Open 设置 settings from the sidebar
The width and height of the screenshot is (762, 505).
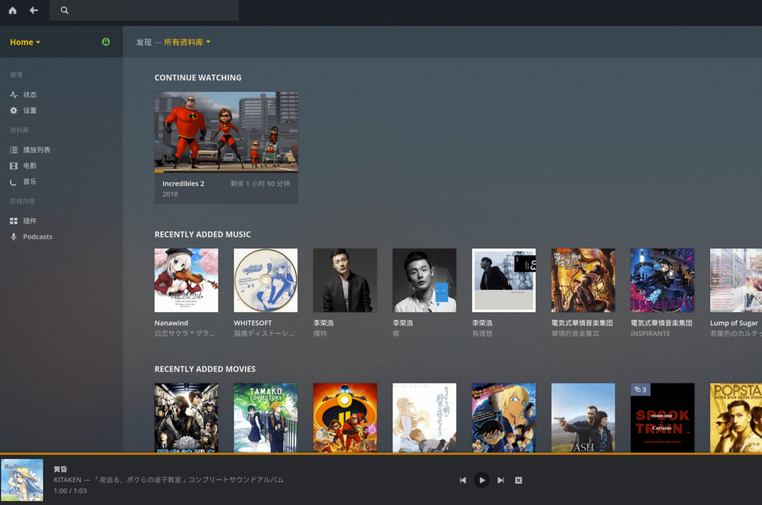tap(29, 111)
